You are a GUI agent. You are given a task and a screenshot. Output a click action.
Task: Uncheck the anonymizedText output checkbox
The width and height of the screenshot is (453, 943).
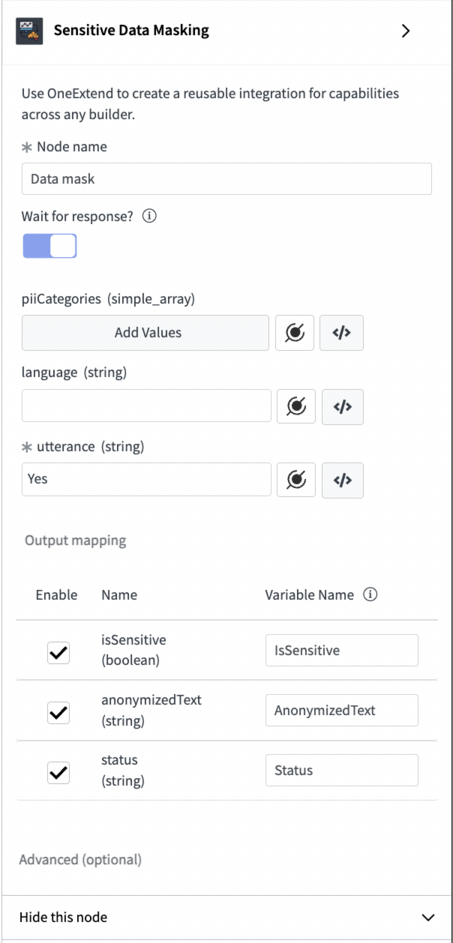pyautogui.click(x=58, y=713)
